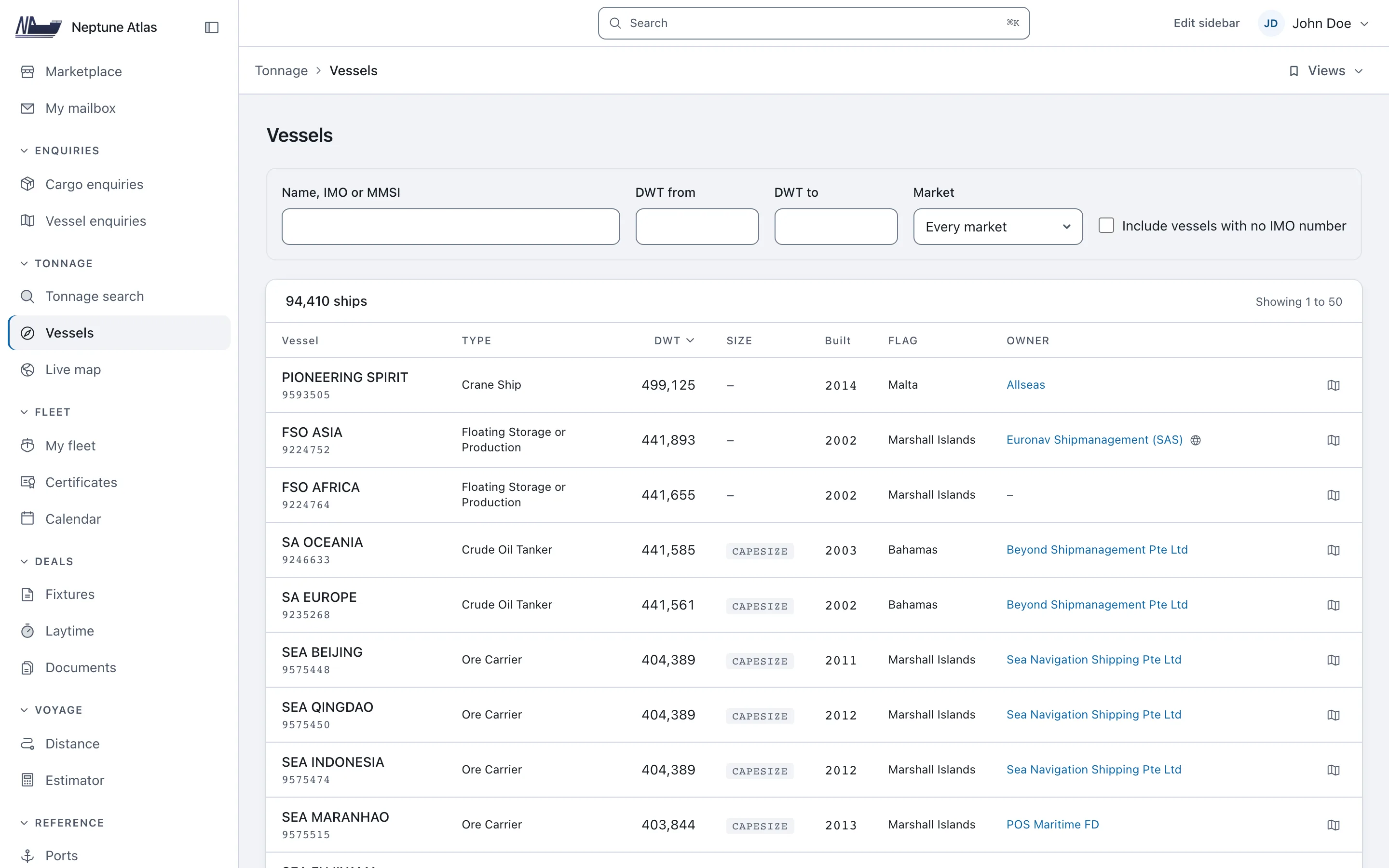This screenshot has width=1389, height=868.
Task: Click the Neptune Atlas ship logo
Action: coord(39,27)
